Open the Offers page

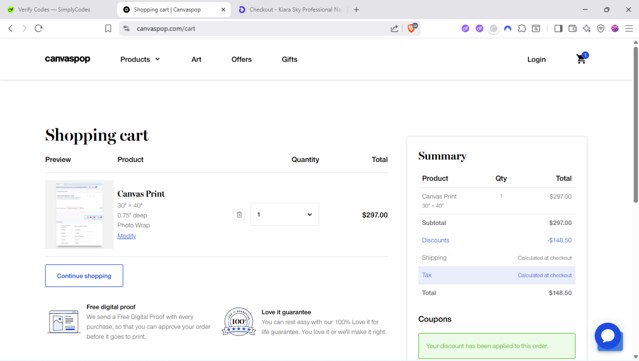pyautogui.click(x=242, y=59)
